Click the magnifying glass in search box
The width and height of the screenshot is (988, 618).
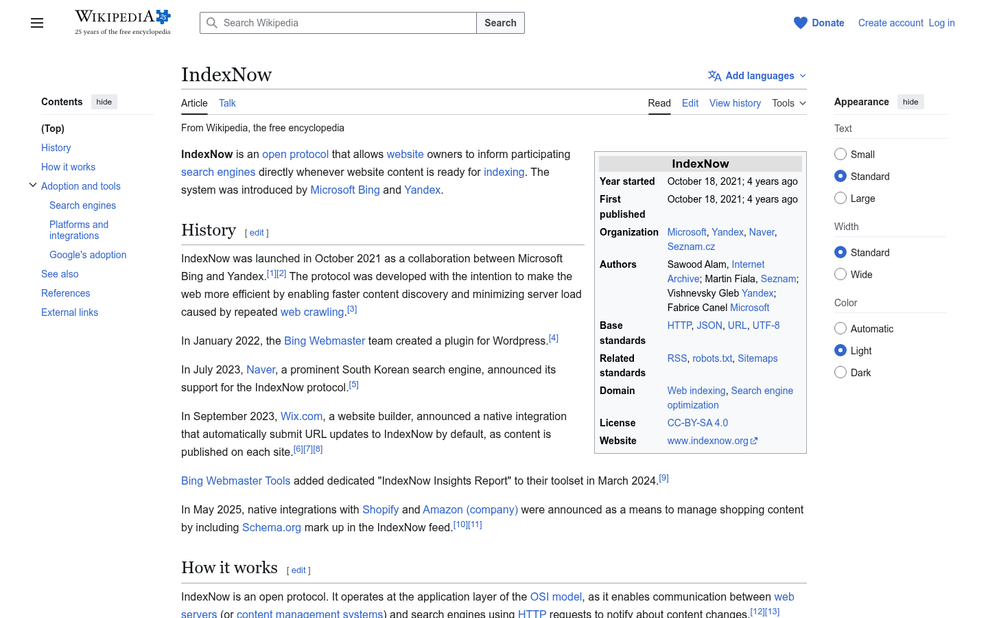[x=212, y=23]
